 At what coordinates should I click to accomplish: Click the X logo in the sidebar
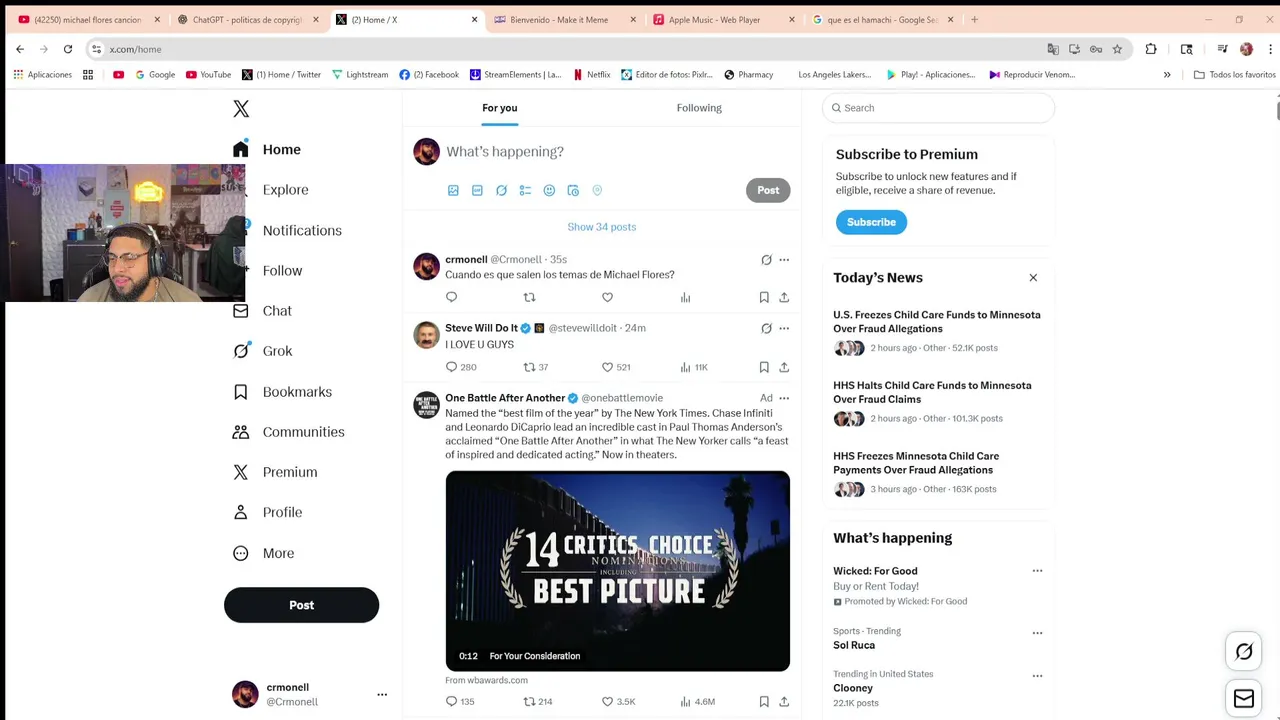[241, 109]
